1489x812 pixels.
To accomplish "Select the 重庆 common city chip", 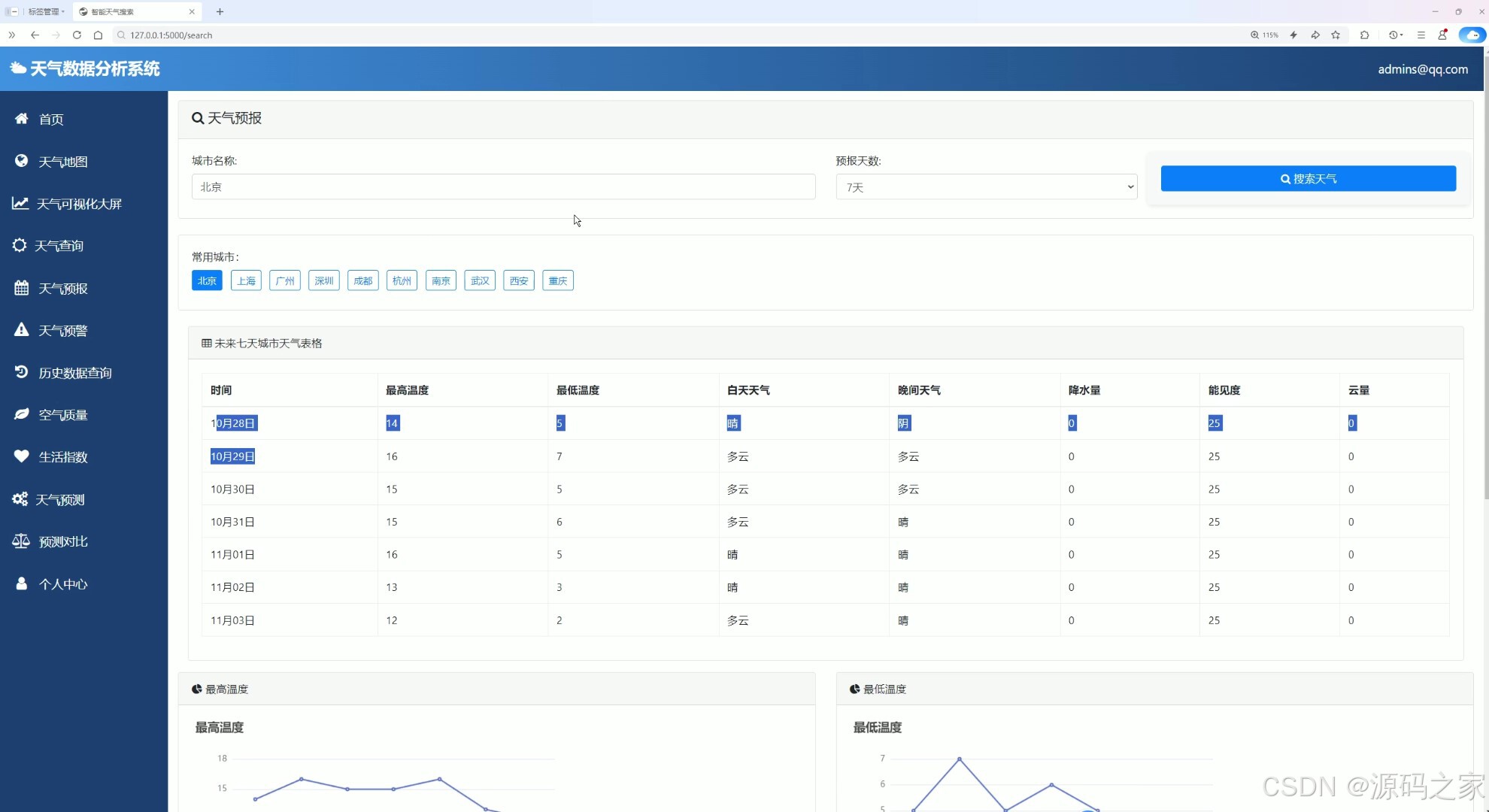I will coord(557,280).
